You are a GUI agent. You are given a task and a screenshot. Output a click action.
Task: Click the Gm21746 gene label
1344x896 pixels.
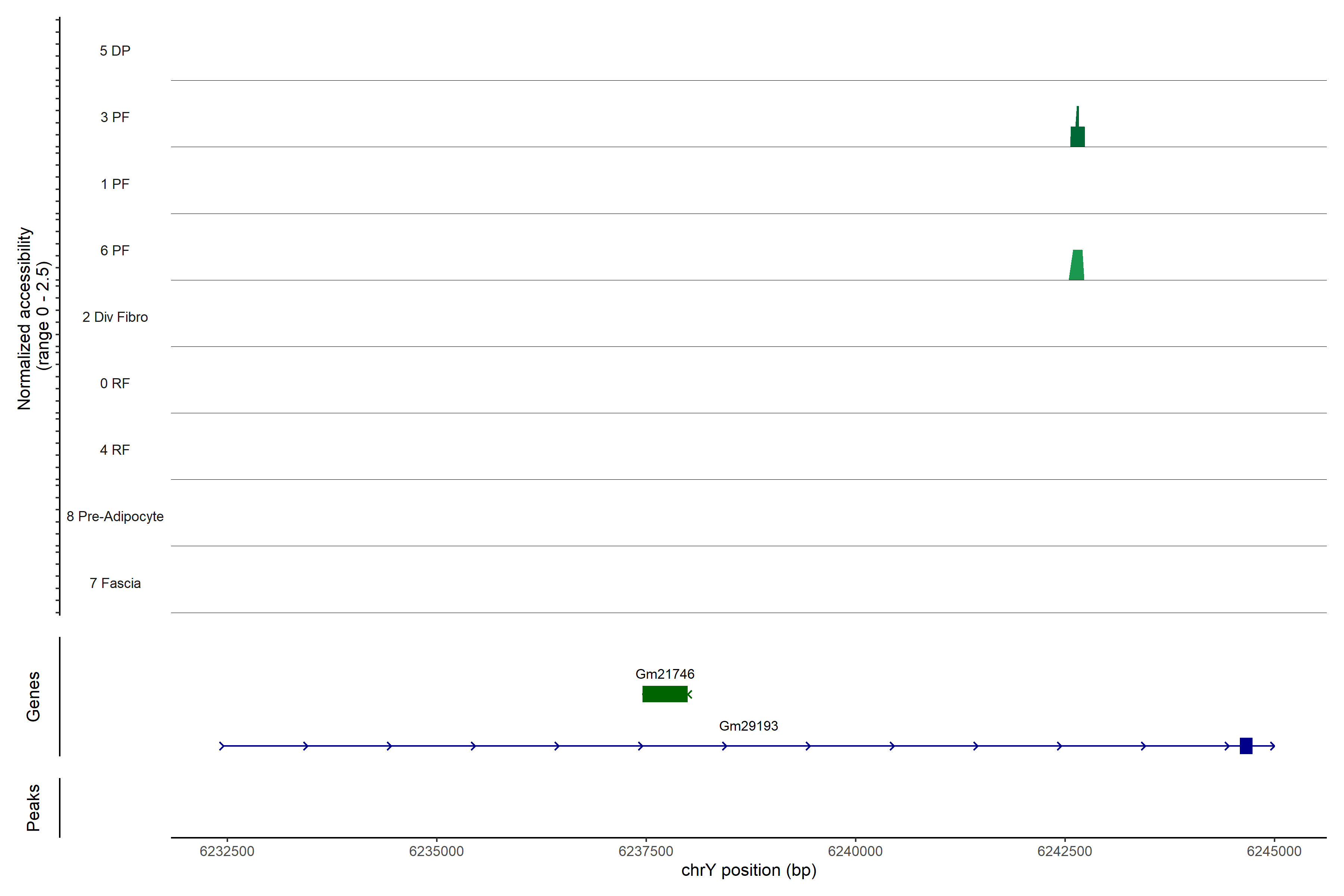(x=665, y=674)
